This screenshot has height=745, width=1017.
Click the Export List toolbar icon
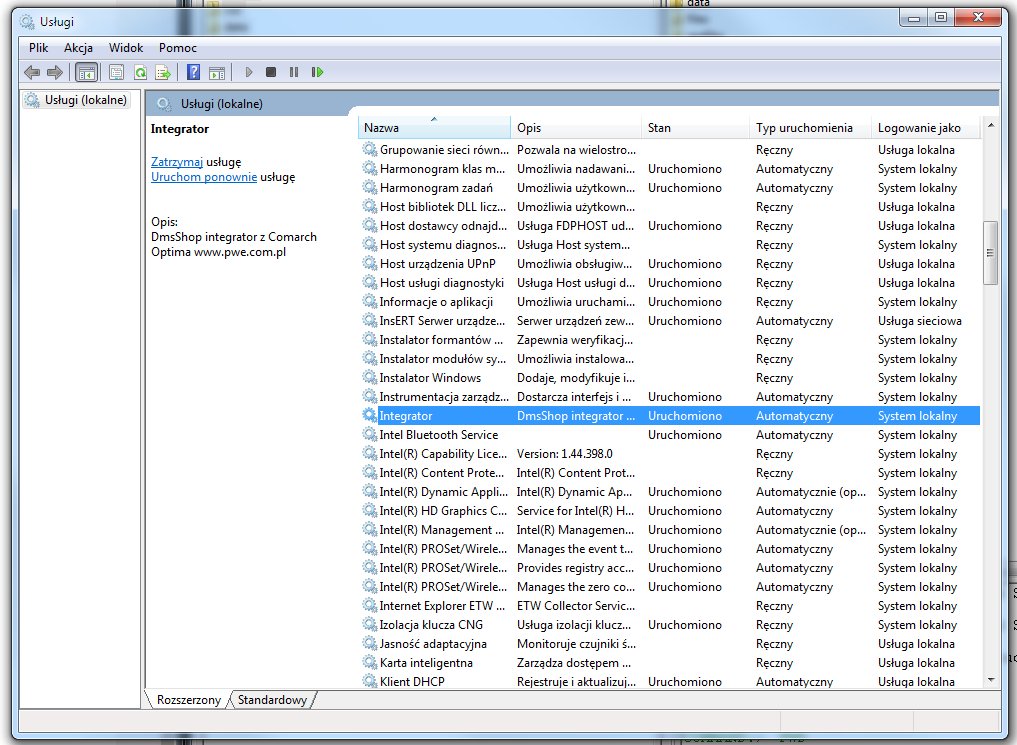163,72
